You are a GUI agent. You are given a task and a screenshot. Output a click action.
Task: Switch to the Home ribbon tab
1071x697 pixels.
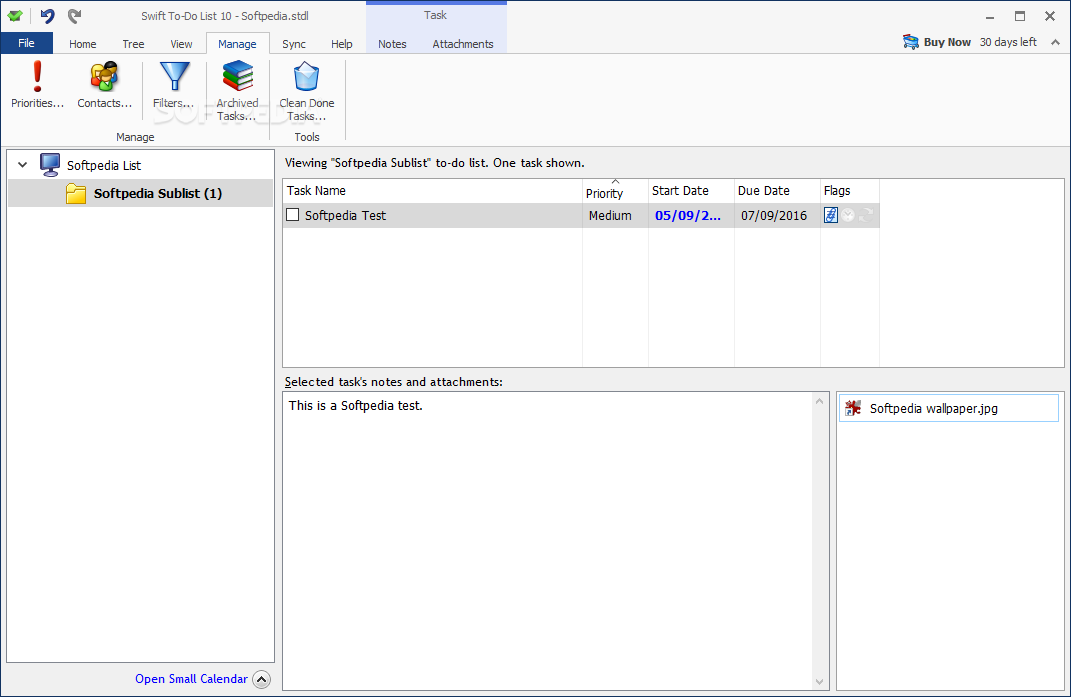(x=83, y=44)
